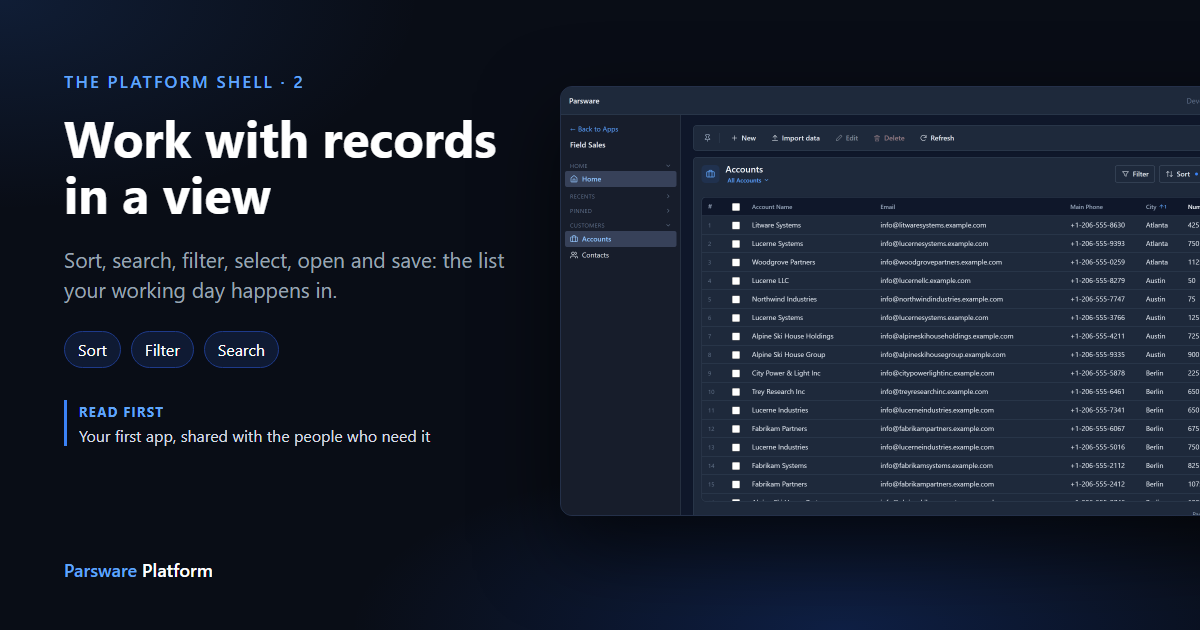This screenshot has height=630, width=1200.
Task: Open the Filter panel in the app window
Action: coord(1135,174)
